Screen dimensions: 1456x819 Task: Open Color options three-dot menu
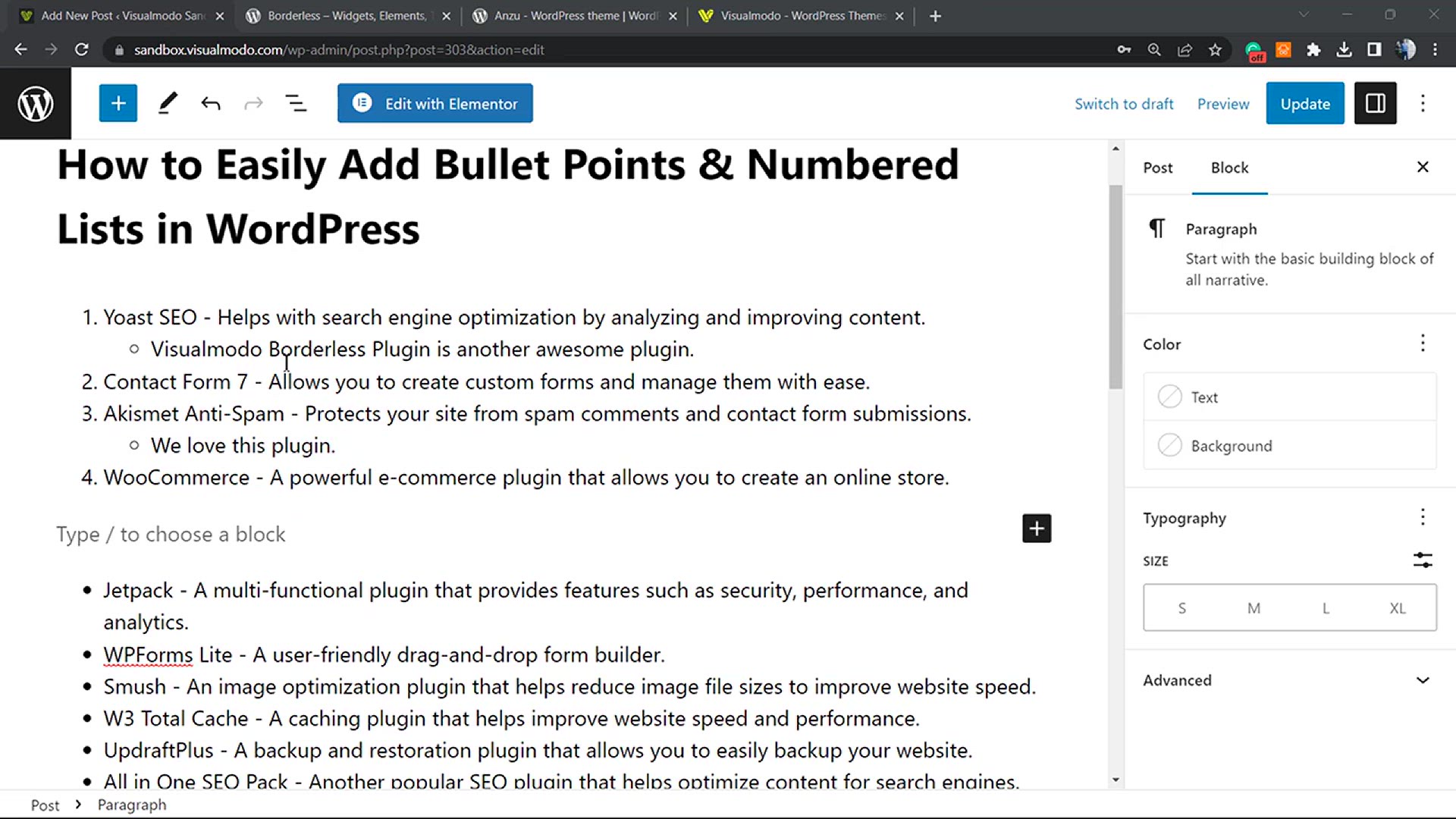1423,344
